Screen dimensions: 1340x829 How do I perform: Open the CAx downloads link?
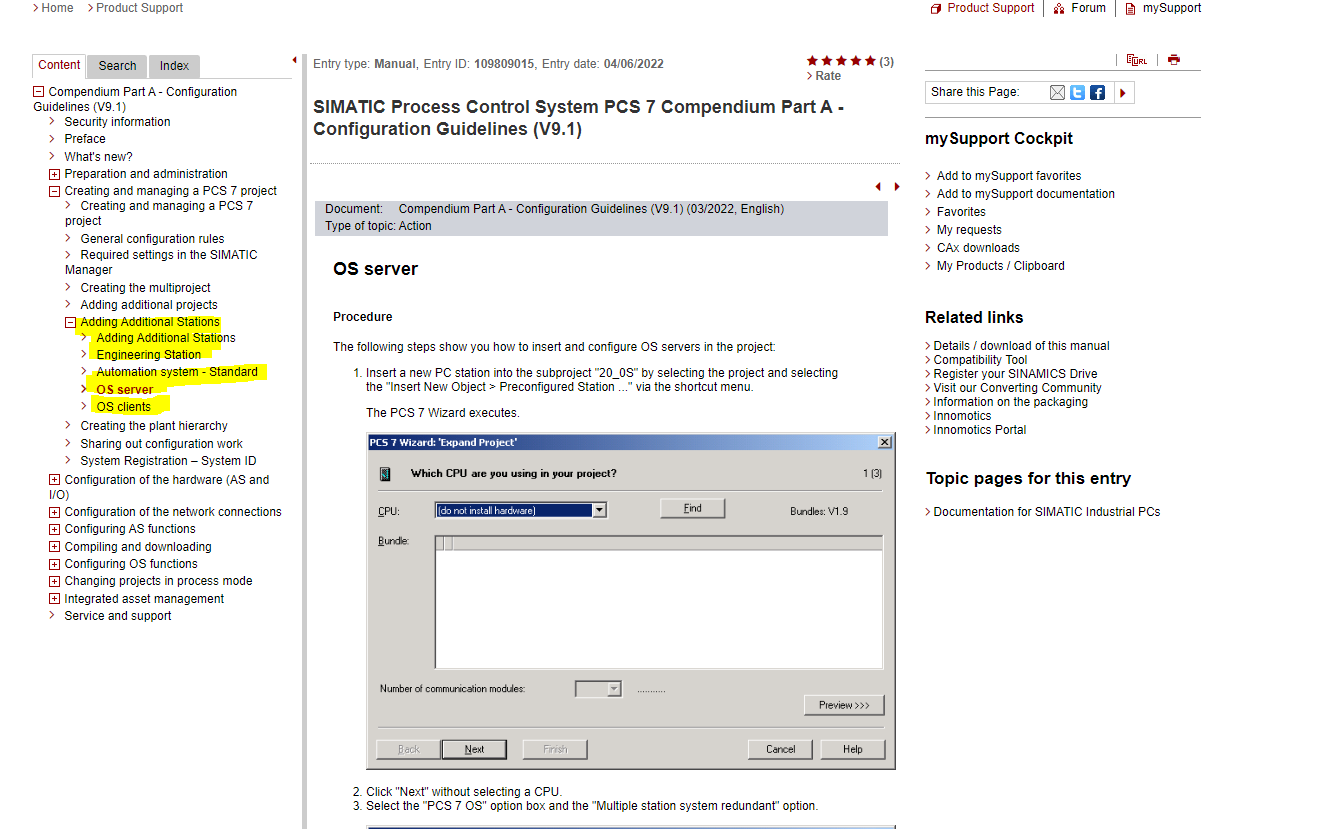pyautogui.click(x=978, y=248)
